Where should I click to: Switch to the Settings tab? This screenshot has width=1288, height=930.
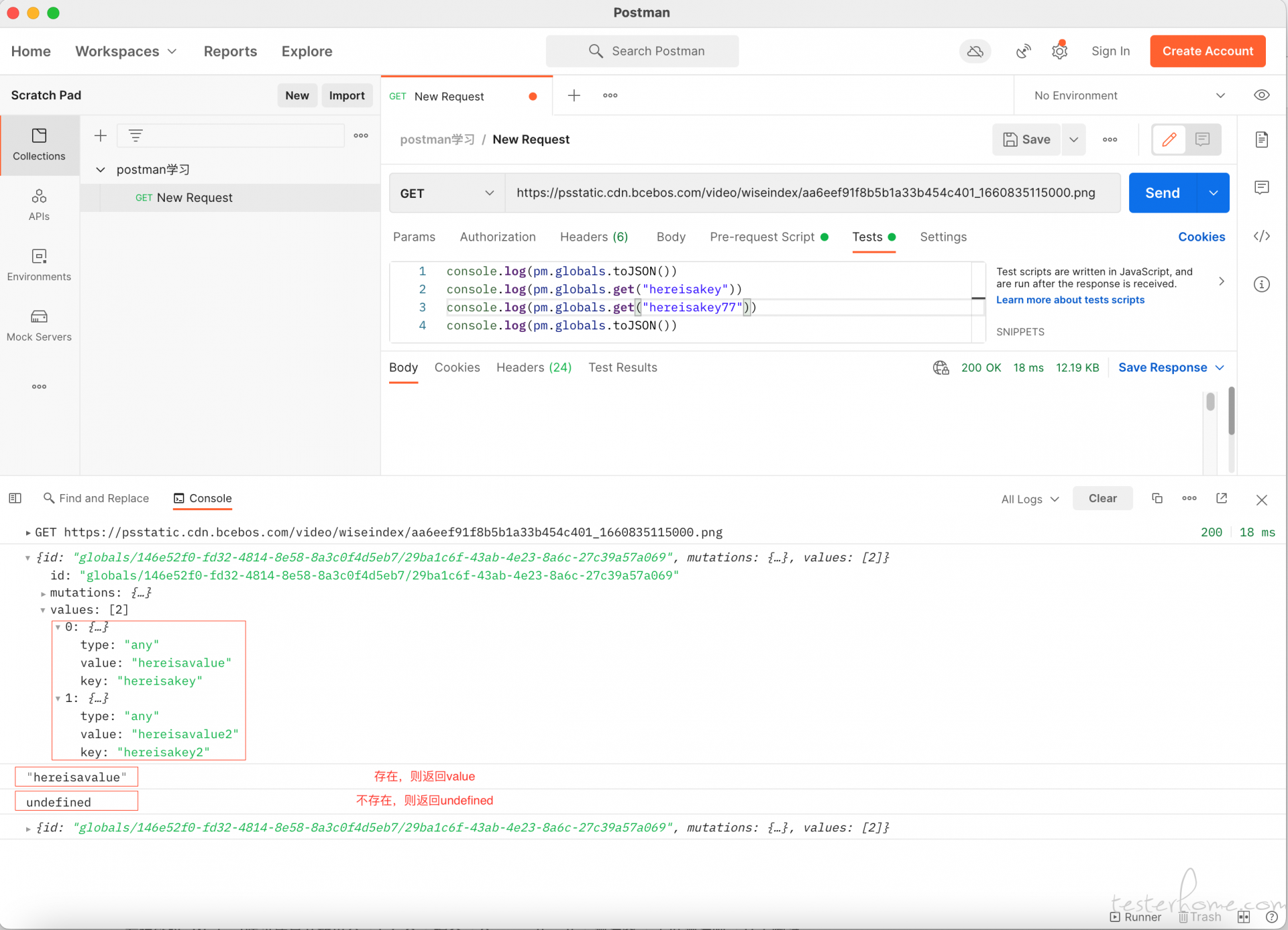943,237
